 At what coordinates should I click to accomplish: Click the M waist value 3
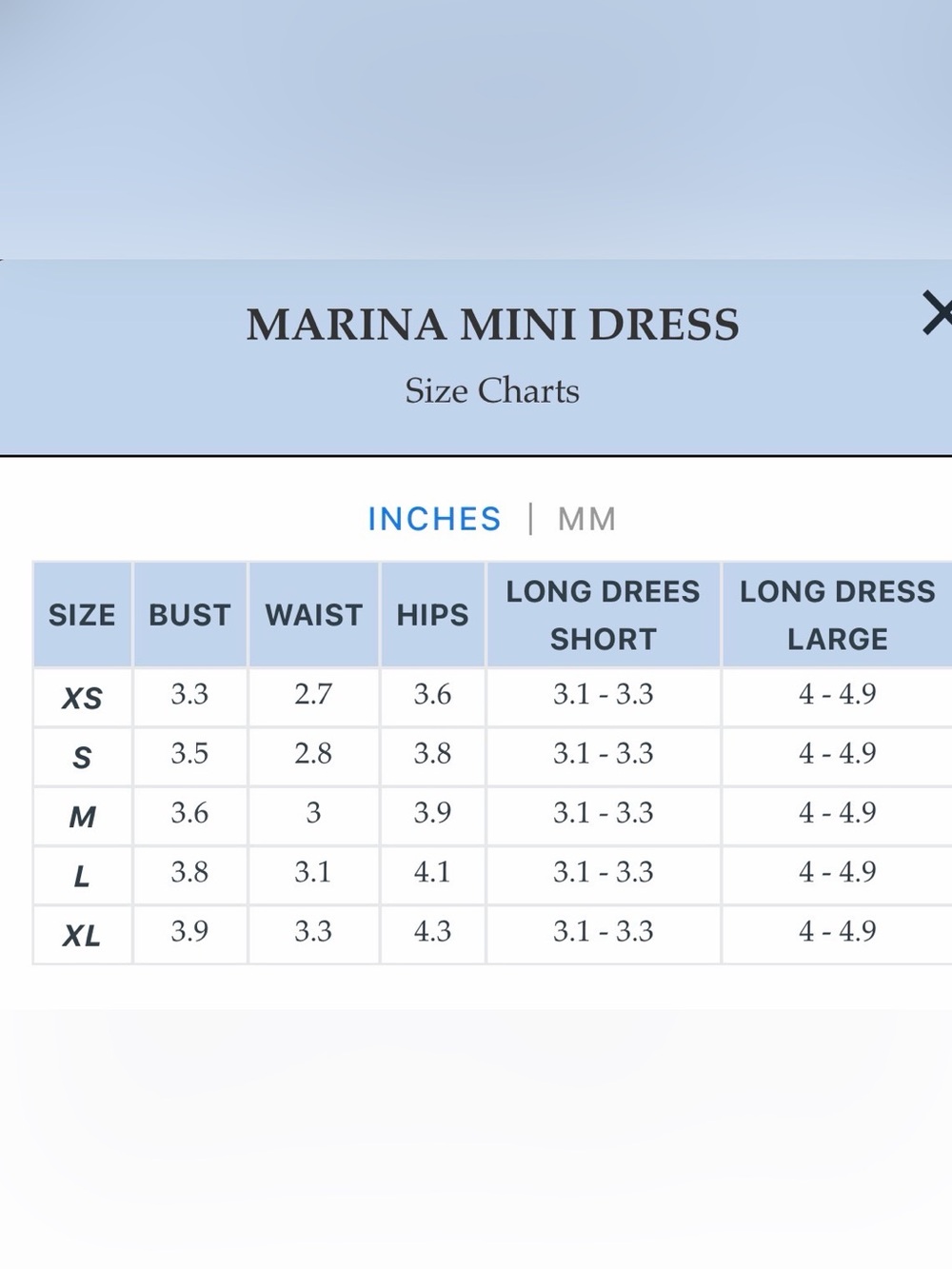(x=313, y=813)
